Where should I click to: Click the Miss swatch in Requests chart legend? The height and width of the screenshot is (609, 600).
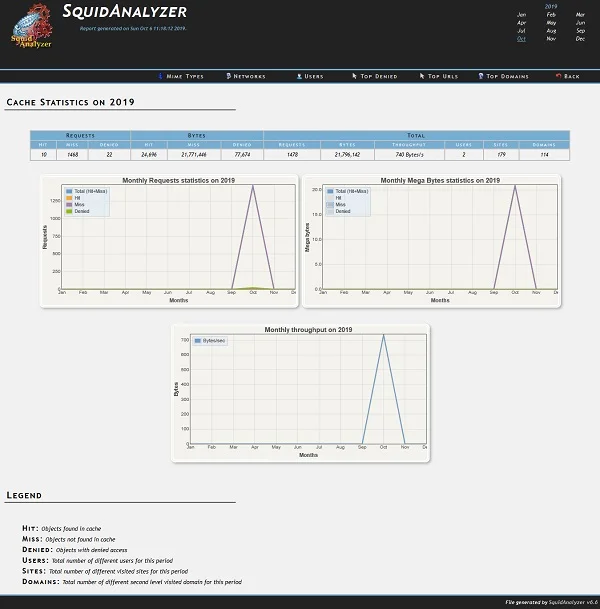click(x=69, y=204)
